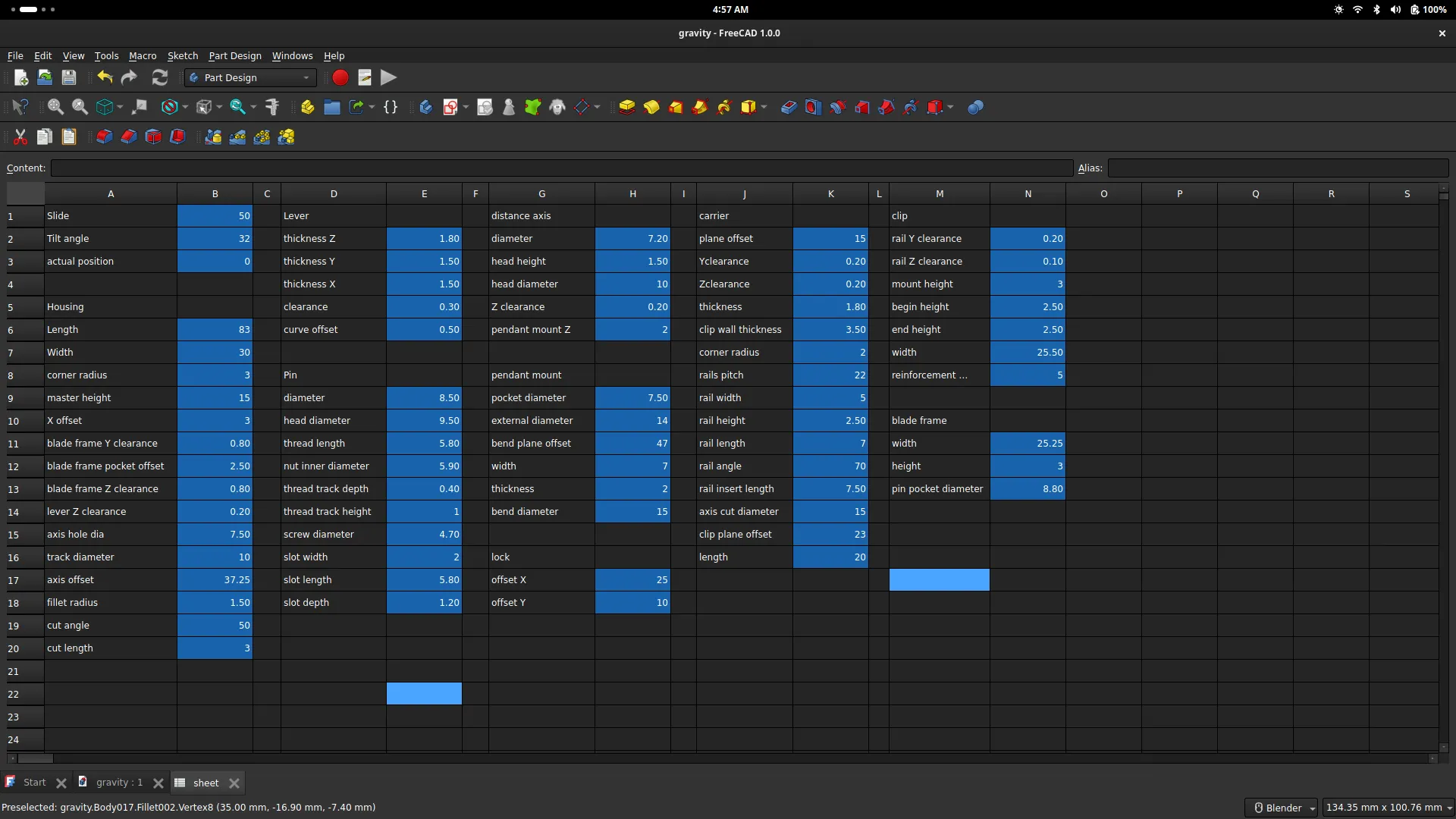
Task: Activate the What's This help pointer
Action: click(x=20, y=107)
